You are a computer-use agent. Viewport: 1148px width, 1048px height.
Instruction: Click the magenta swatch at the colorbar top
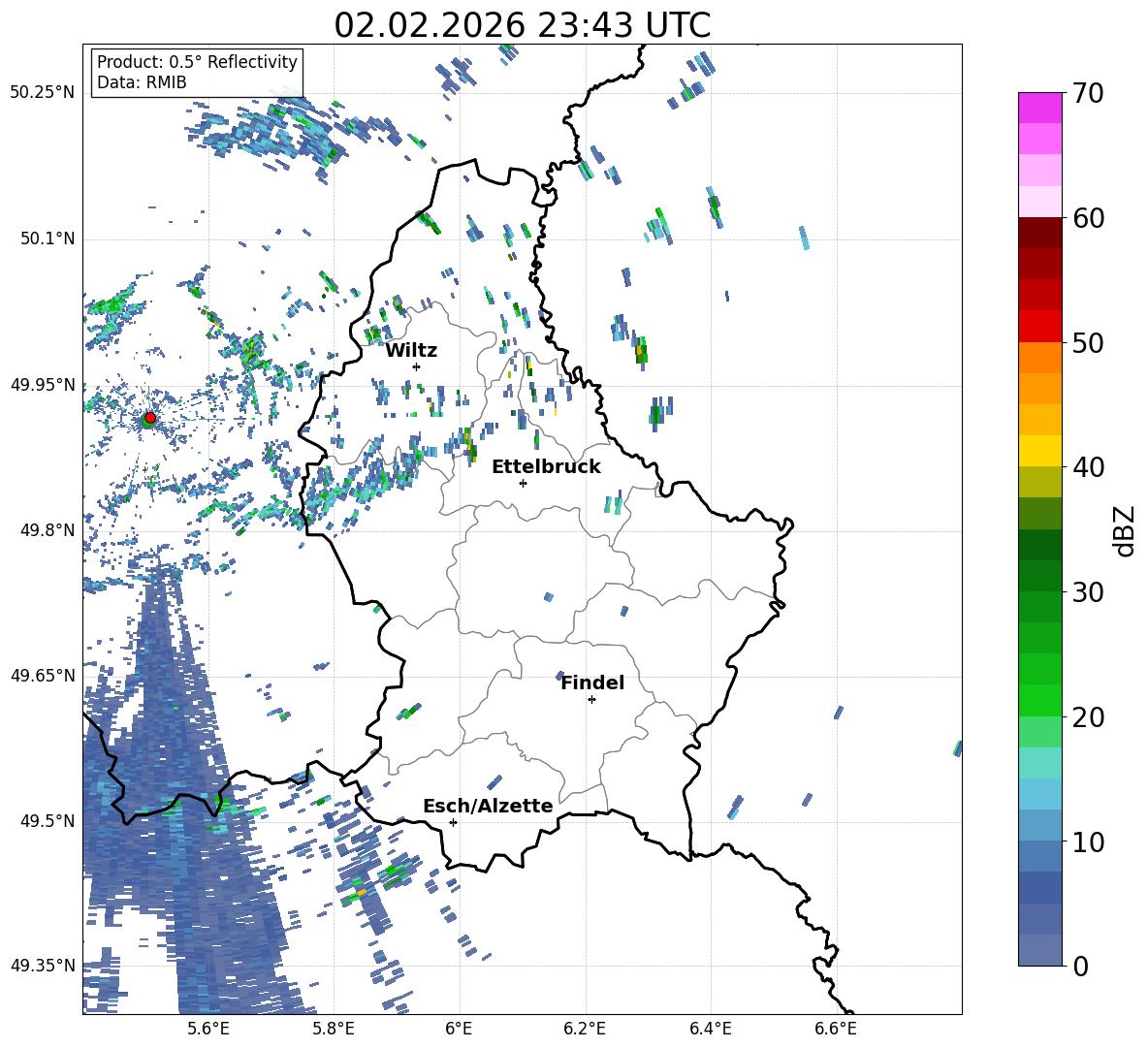(x=1039, y=108)
